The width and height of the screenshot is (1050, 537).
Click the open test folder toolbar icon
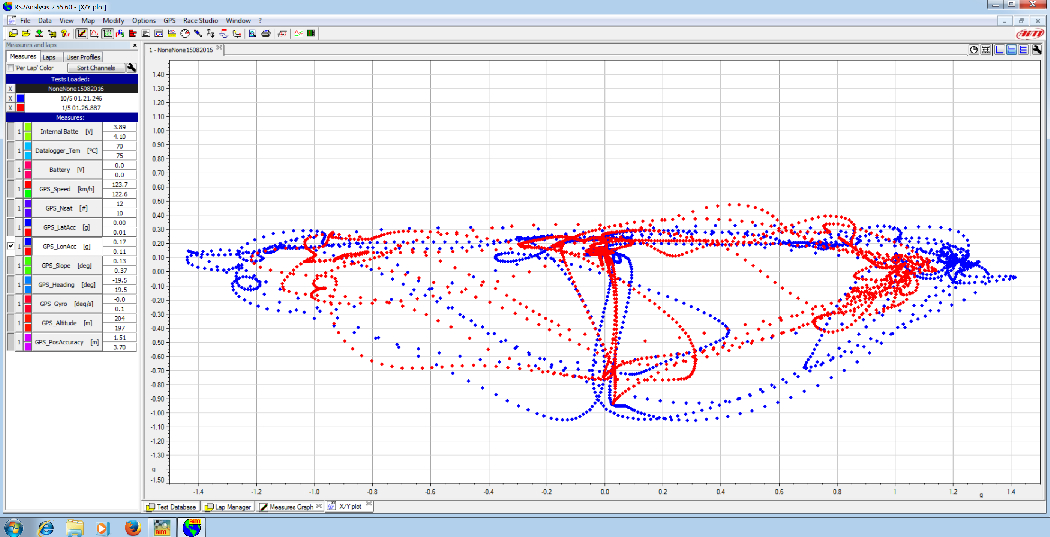[x=13, y=33]
